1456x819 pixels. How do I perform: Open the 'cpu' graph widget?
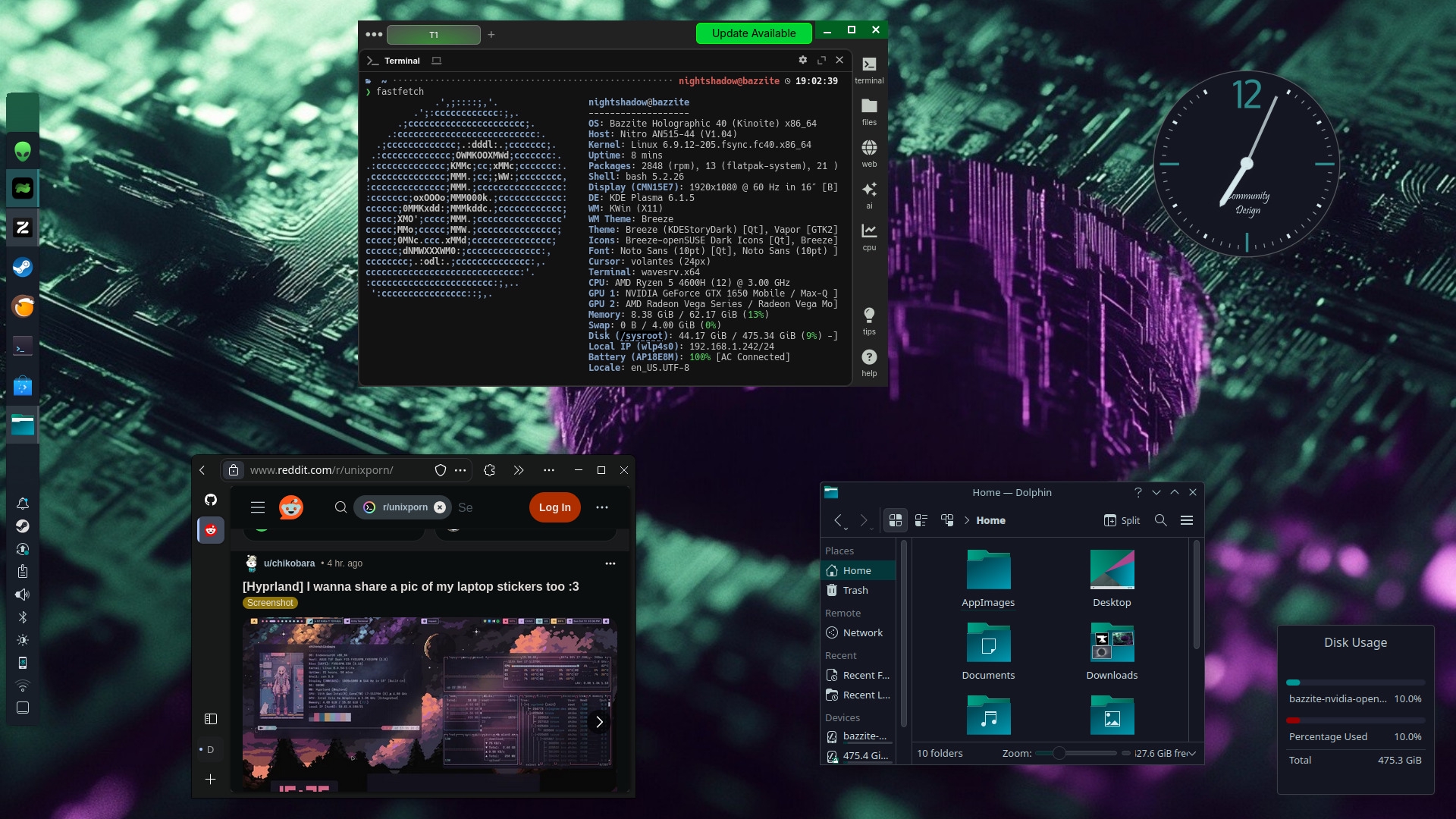coord(869,236)
